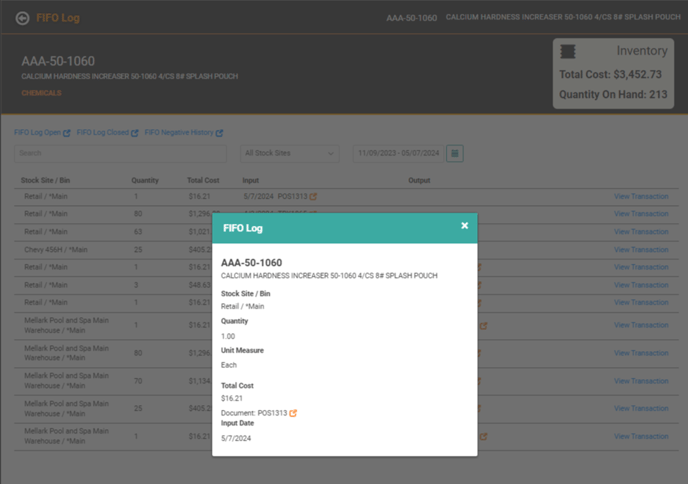This screenshot has width=688, height=484.
Task: Open POS1313 document link icon in dialog
Action: (293, 413)
